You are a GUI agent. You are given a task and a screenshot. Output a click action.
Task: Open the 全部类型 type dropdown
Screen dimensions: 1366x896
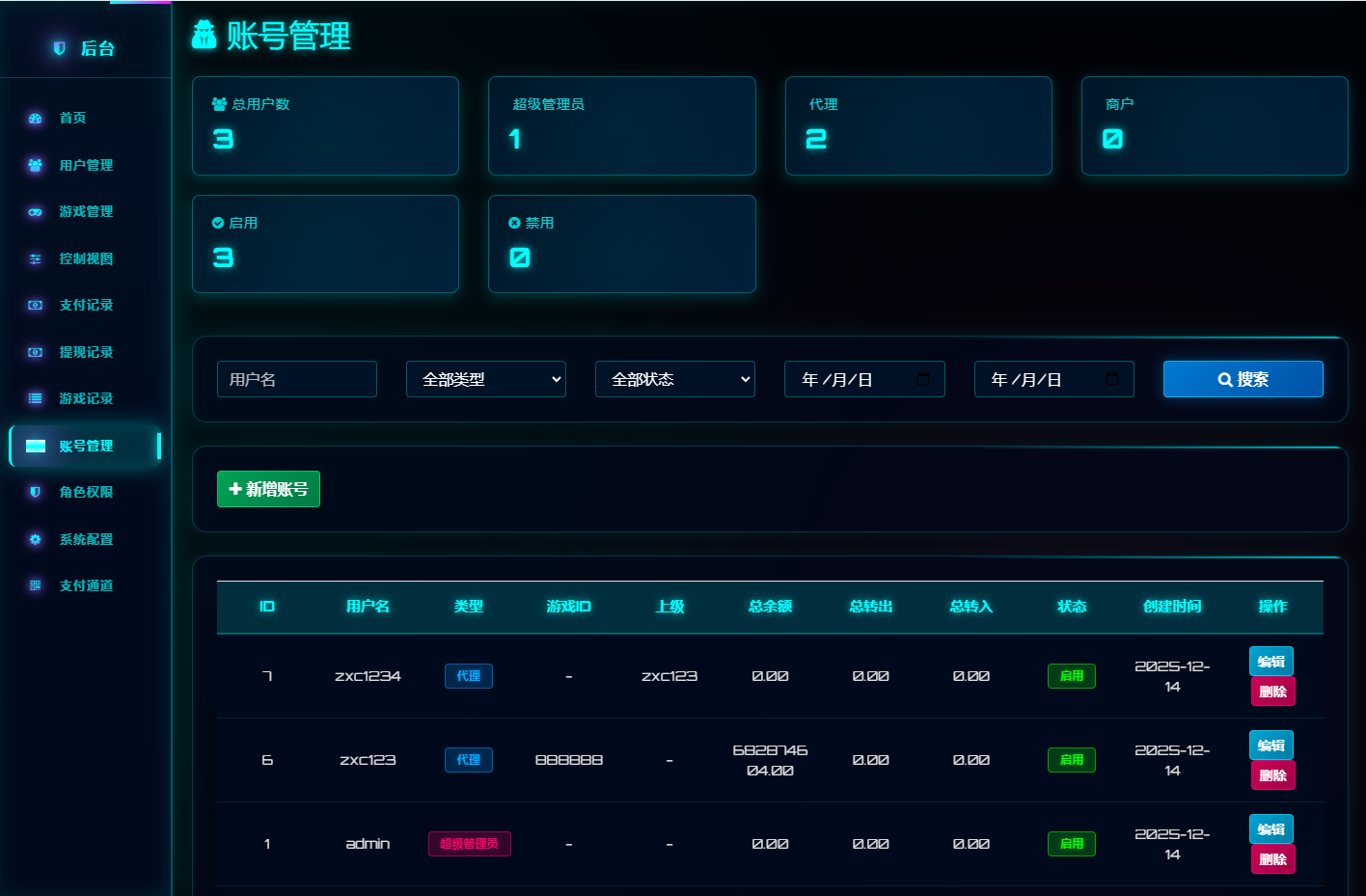[x=486, y=379]
